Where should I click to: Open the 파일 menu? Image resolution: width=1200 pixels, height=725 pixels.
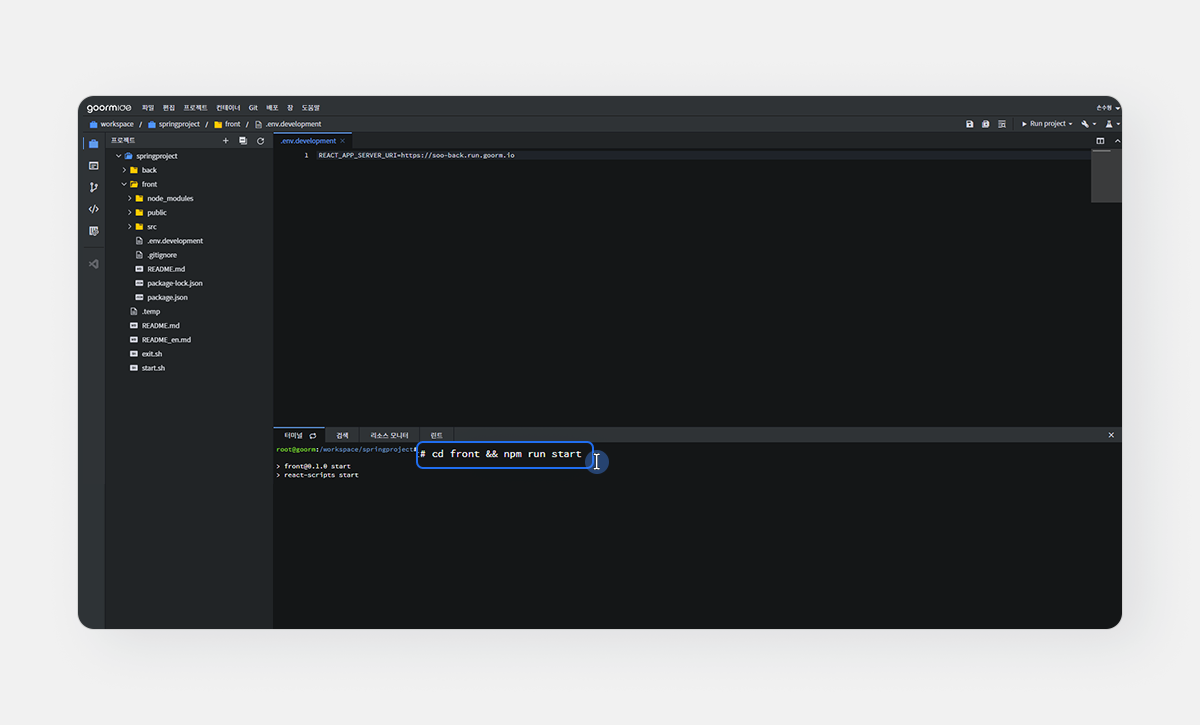[148, 107]
